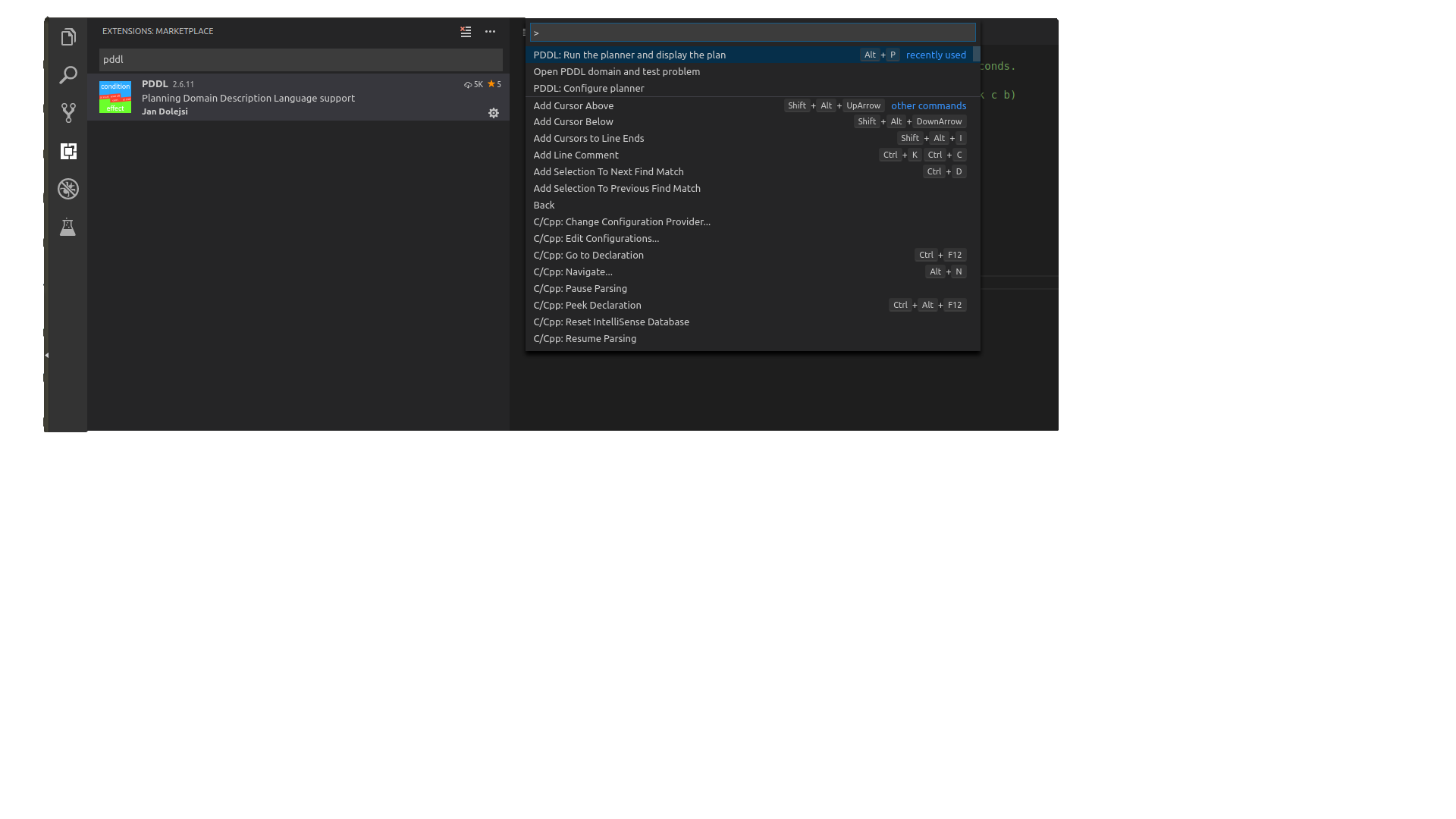
Task: Select the Extensions icon in the activity bar
Action: click(68, 151)
